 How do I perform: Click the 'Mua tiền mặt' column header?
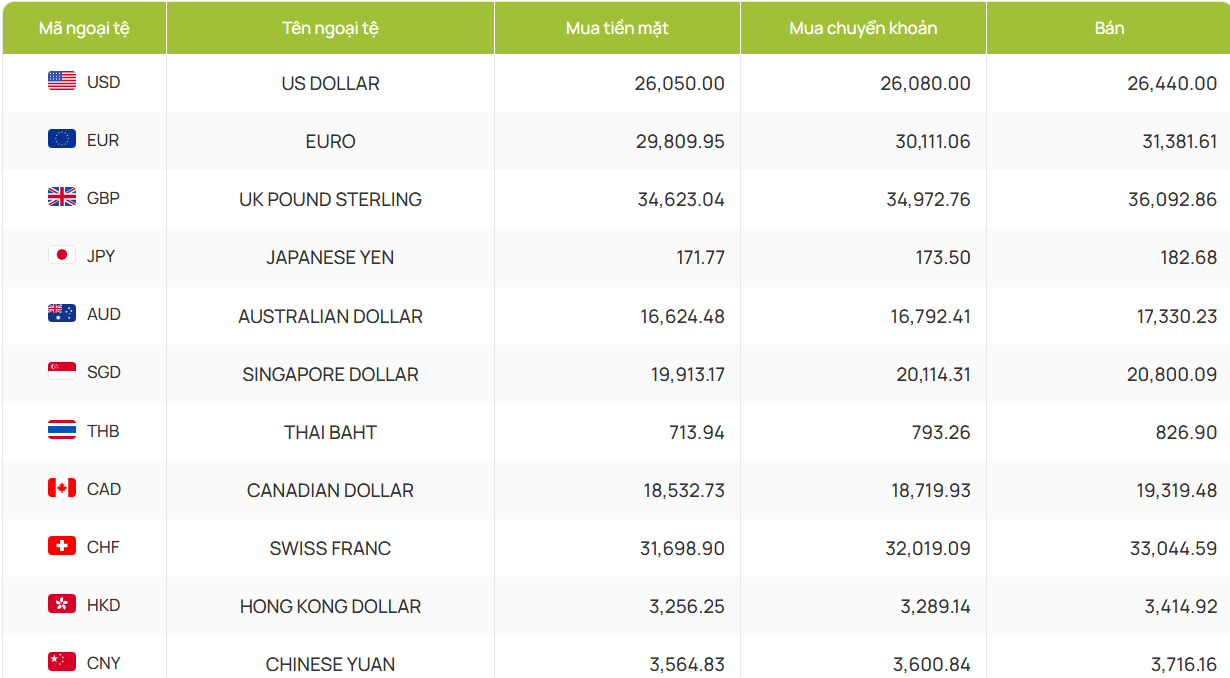pos(617,28)
